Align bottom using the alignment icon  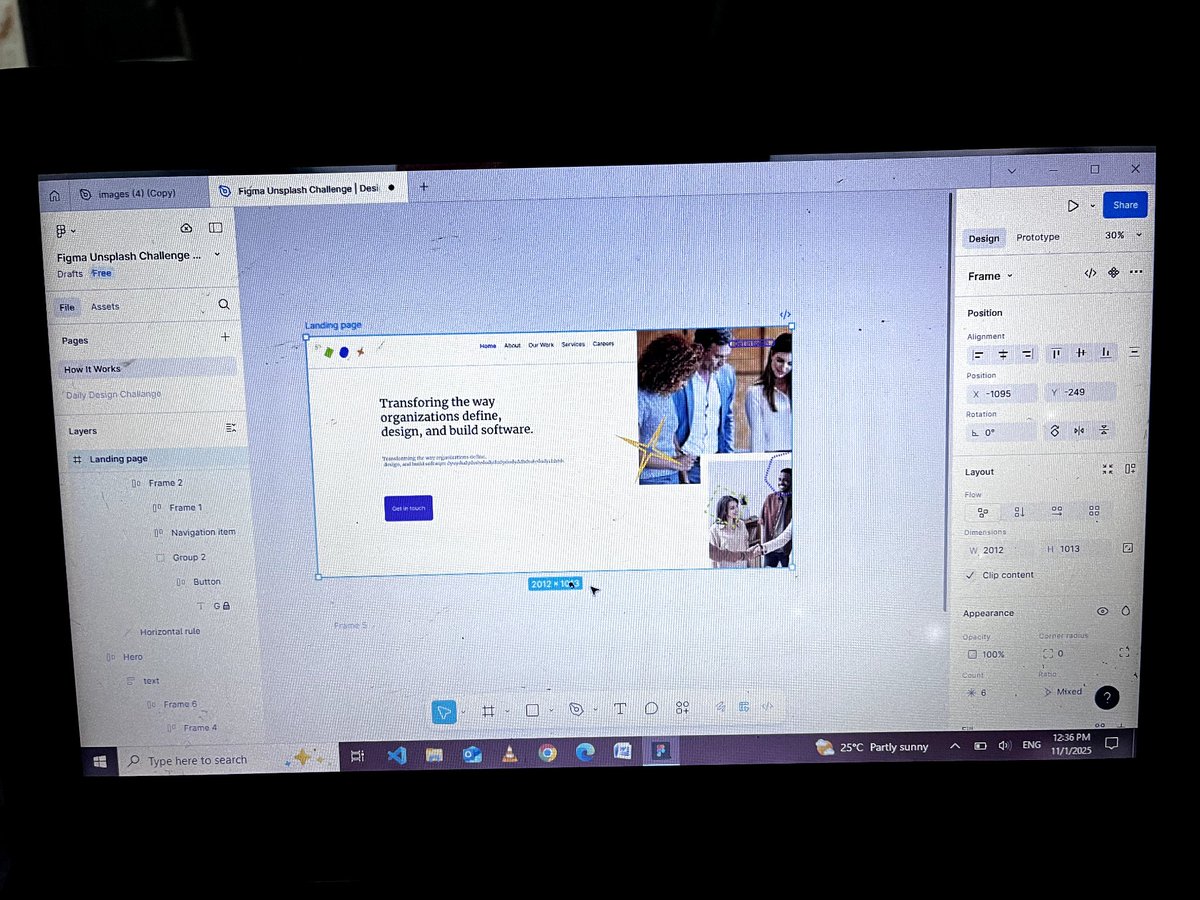pos(1105,353)
